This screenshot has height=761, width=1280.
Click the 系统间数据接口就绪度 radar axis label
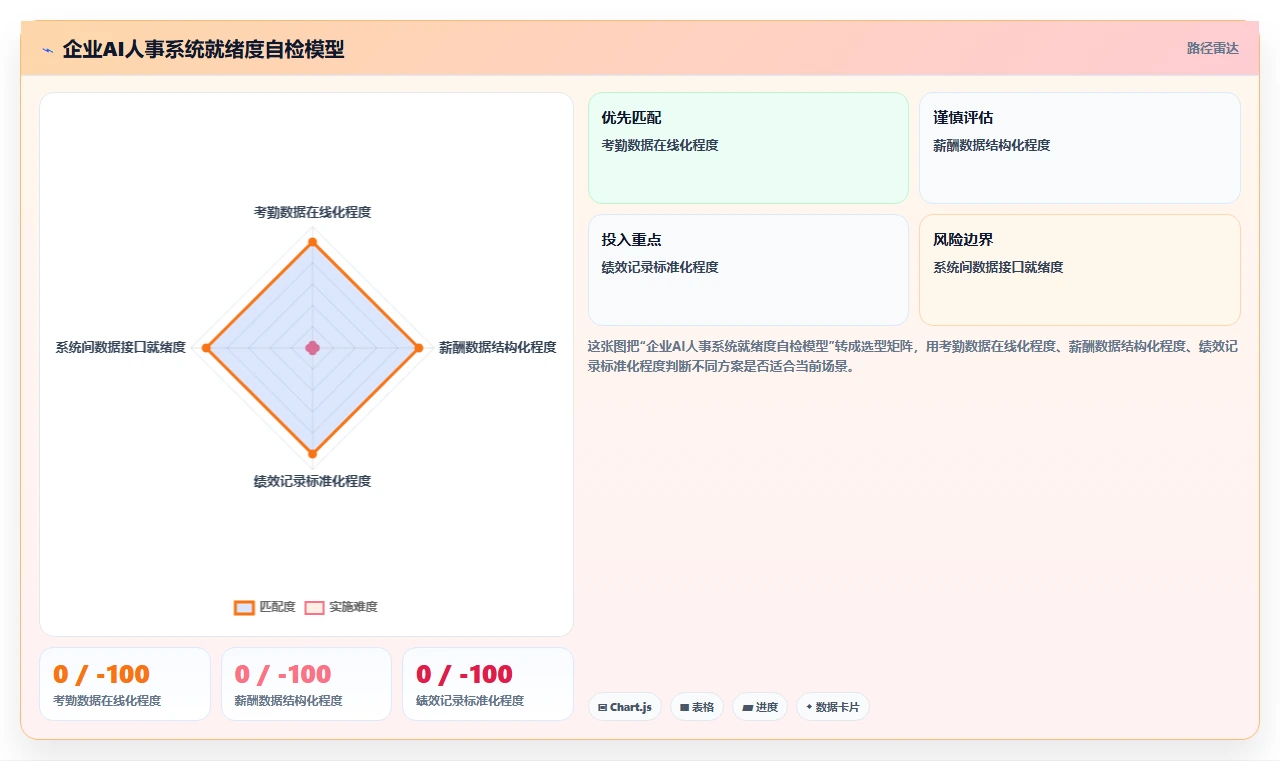coord(120,347)
